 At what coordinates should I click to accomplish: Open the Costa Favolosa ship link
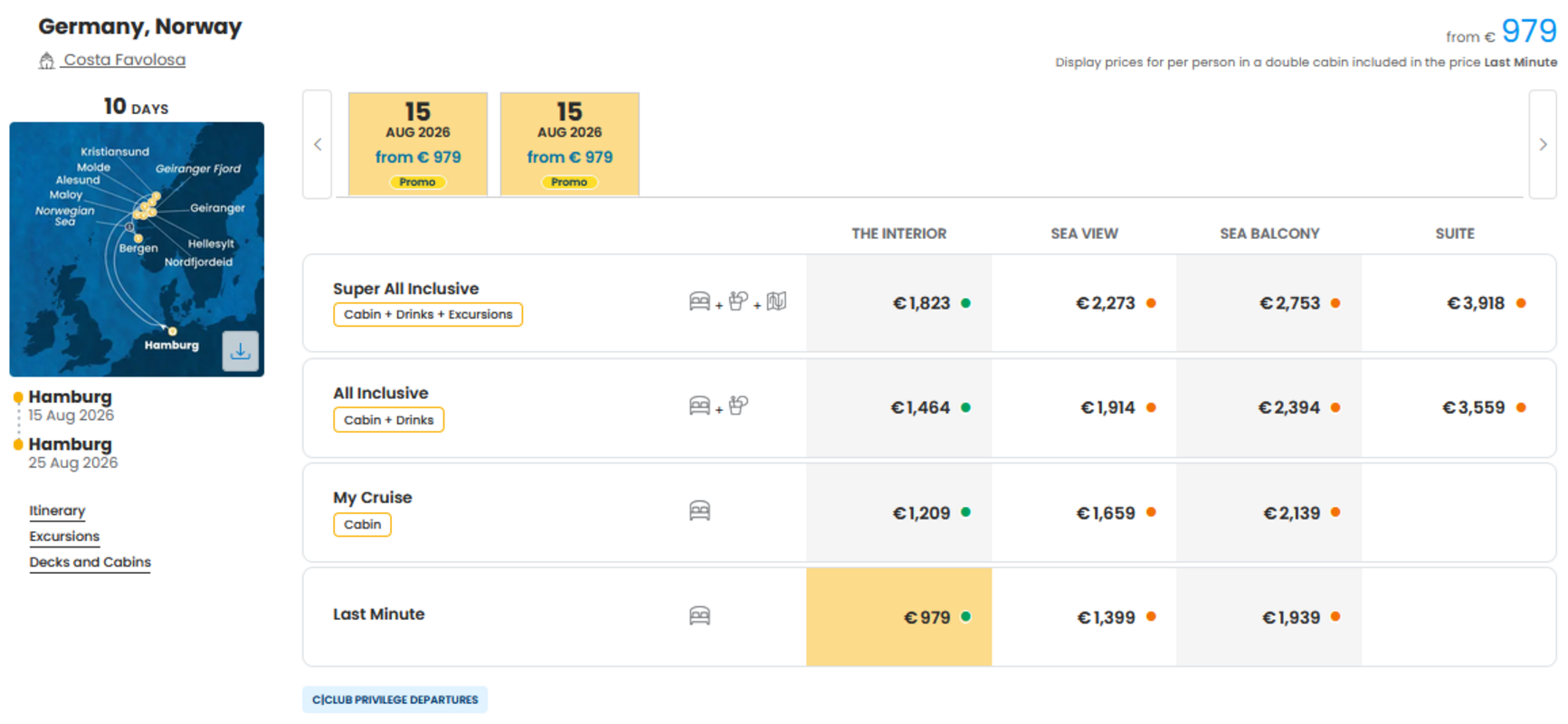124,60
